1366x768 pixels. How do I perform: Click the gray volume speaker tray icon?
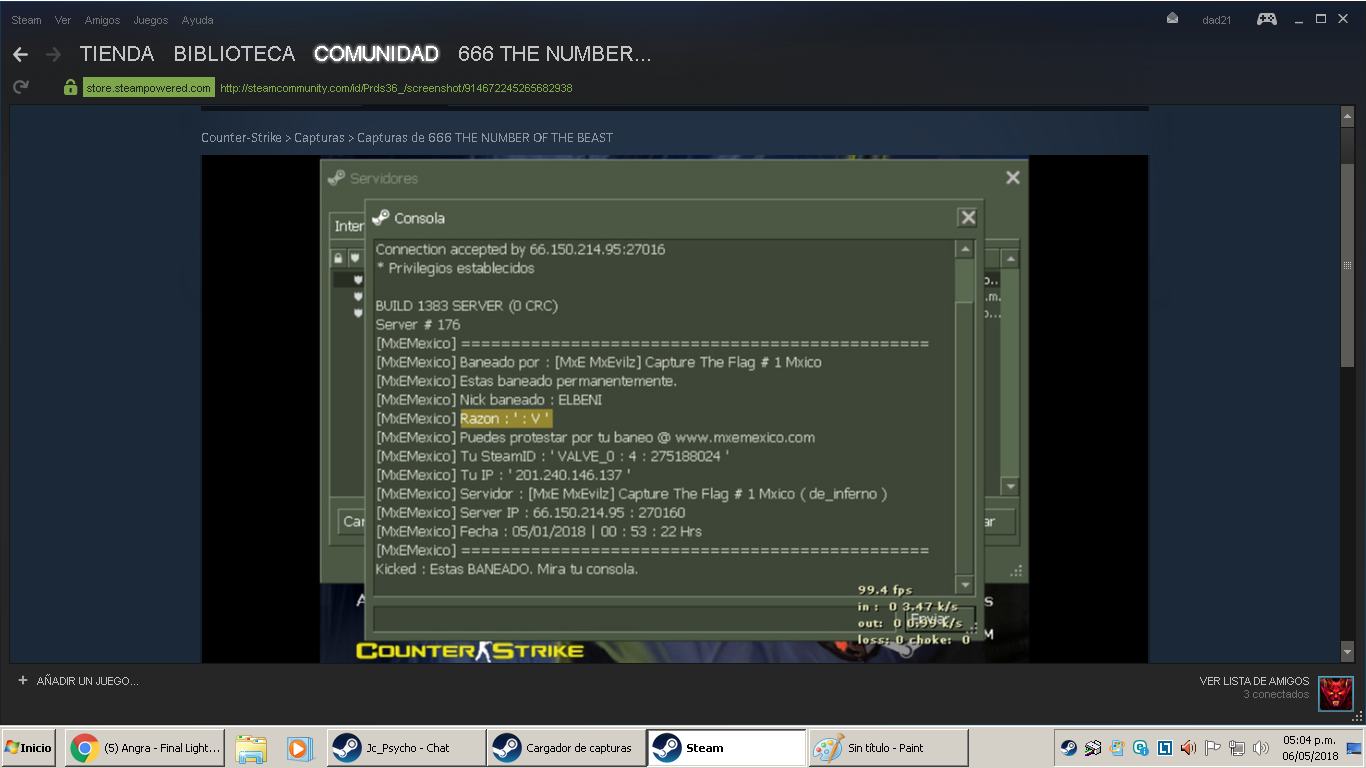pyautogui.click(x=1261, y=748)
